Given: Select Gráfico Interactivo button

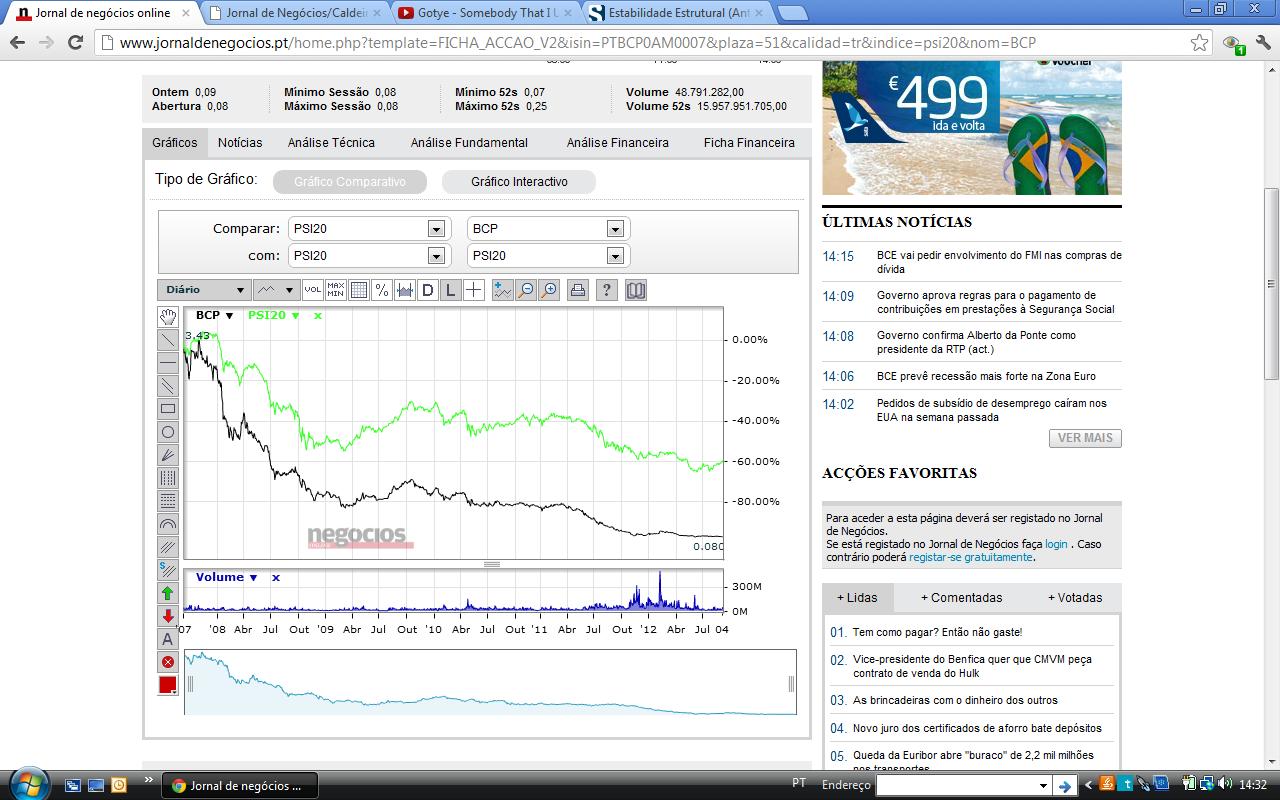Looking at the screenshot, I should (x=519, y=182).
